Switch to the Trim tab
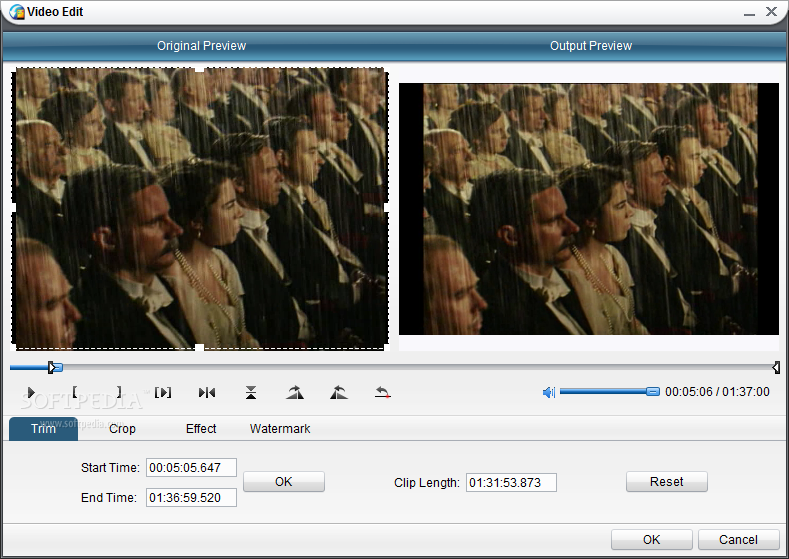 tap(43, 429)
